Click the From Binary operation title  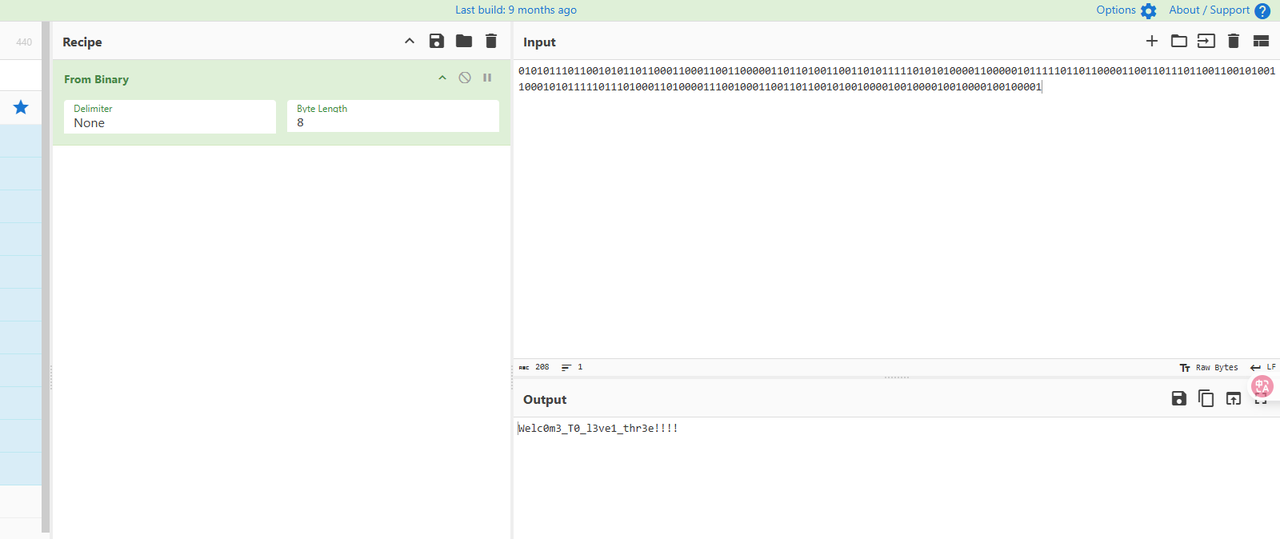(96, 79)
